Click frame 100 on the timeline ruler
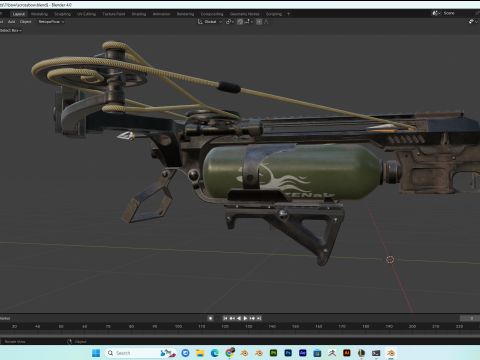Viewport: 480px width, 360px height. click(178, 326)
